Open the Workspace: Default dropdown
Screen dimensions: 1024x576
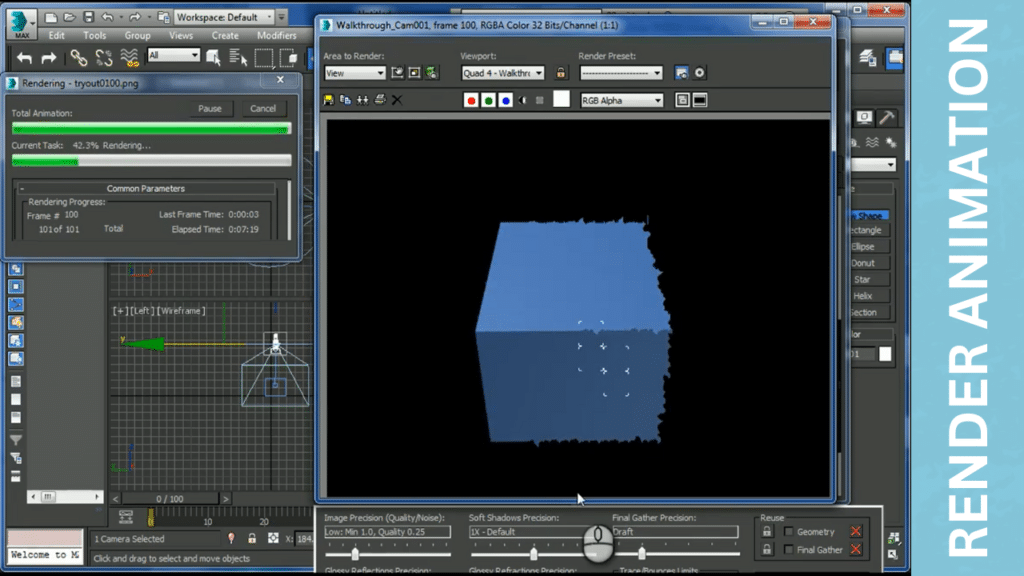[225, 17]
